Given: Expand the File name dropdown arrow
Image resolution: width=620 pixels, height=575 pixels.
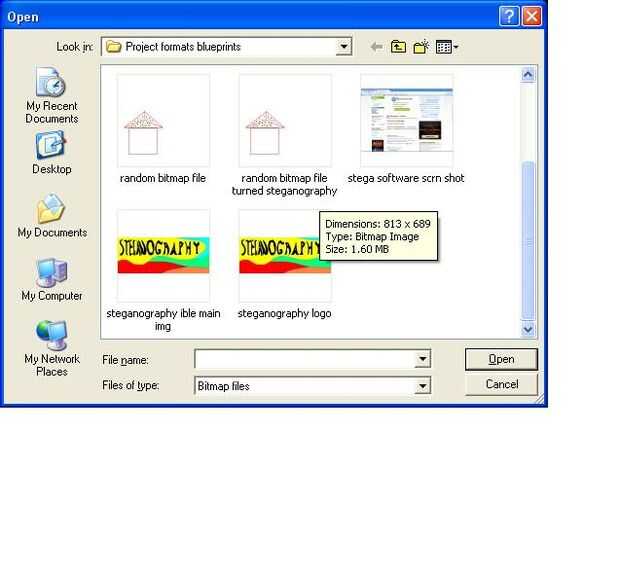Looking at the screenshot, I should pyautogui.click(x=422, y=359).
